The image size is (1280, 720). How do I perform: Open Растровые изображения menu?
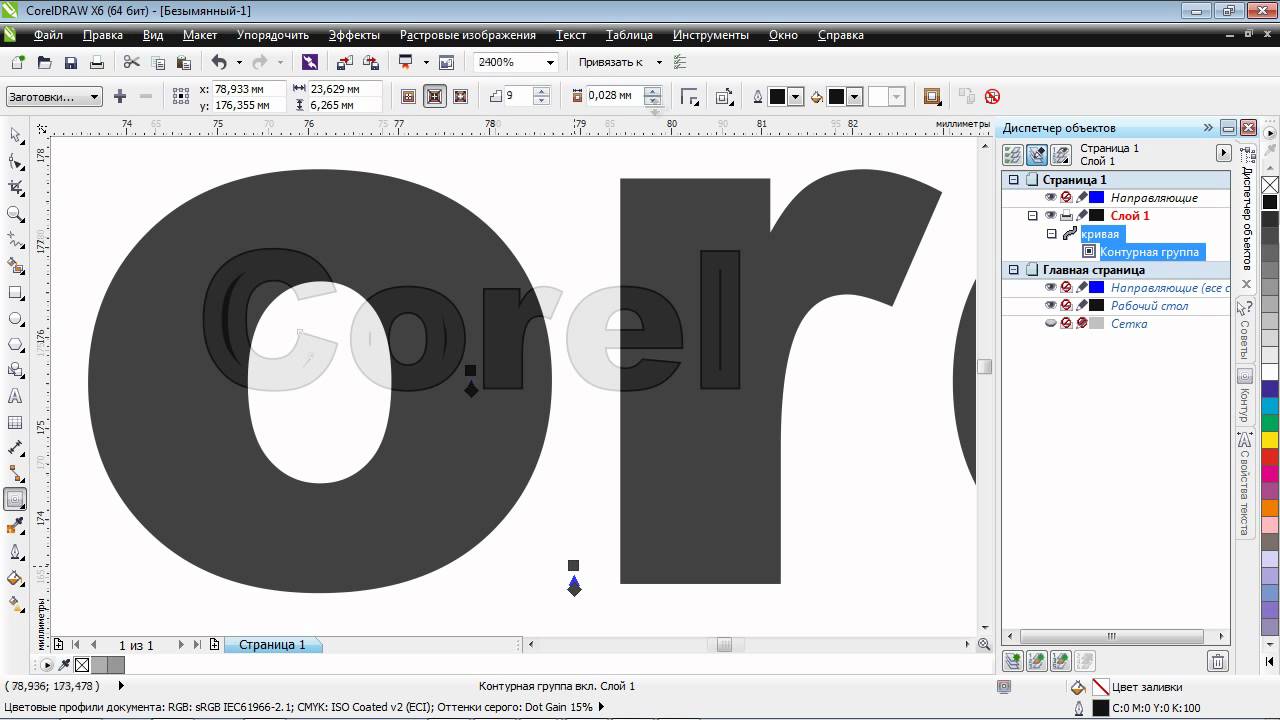click(x=468, y=35)
